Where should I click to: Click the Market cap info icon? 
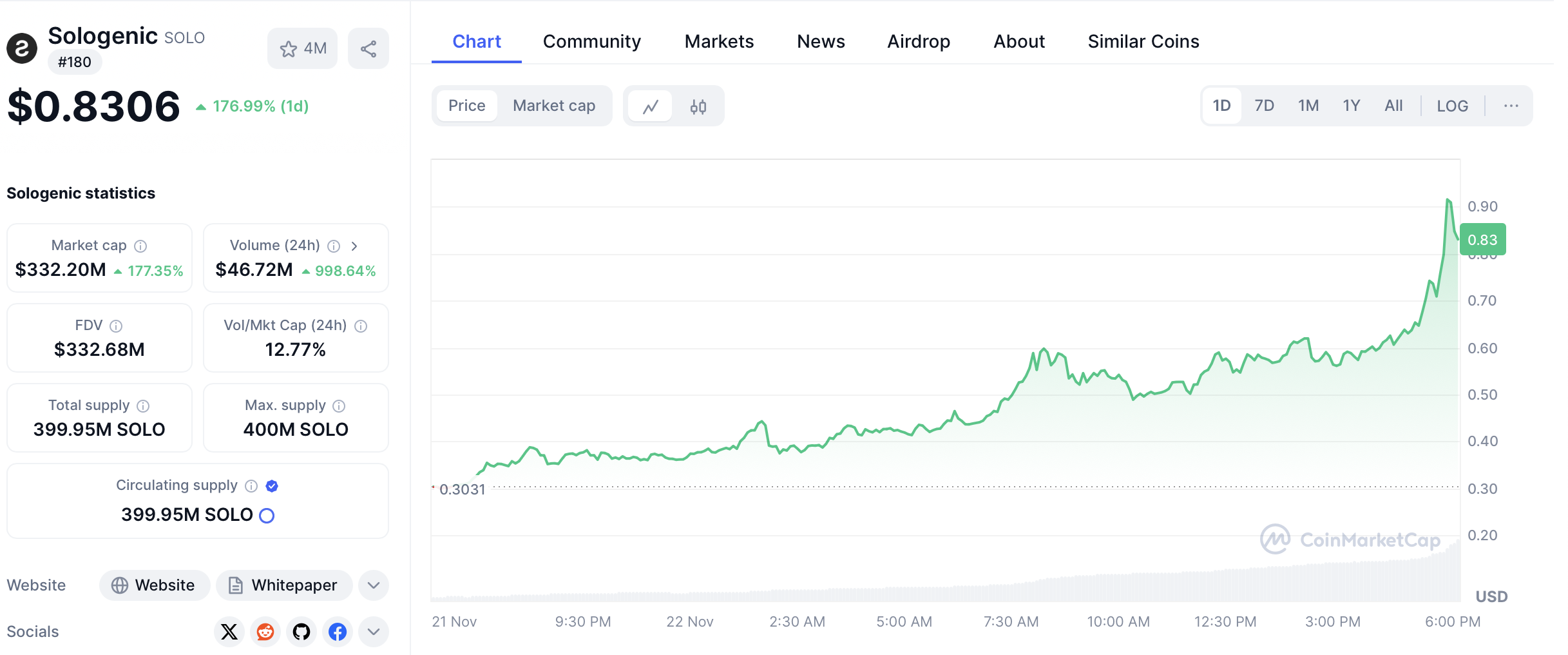point(140,246)
